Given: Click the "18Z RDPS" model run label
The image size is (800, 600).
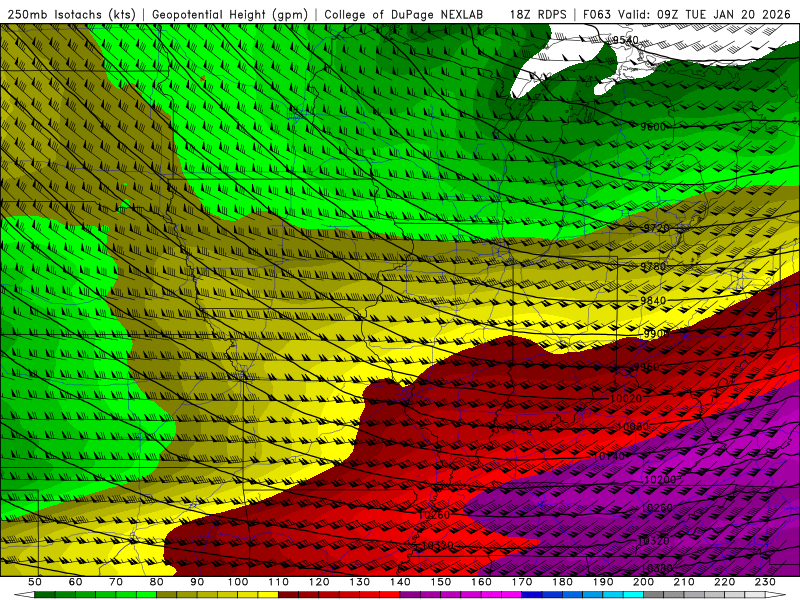Looking at the screenshot, I should click(538, 14).
